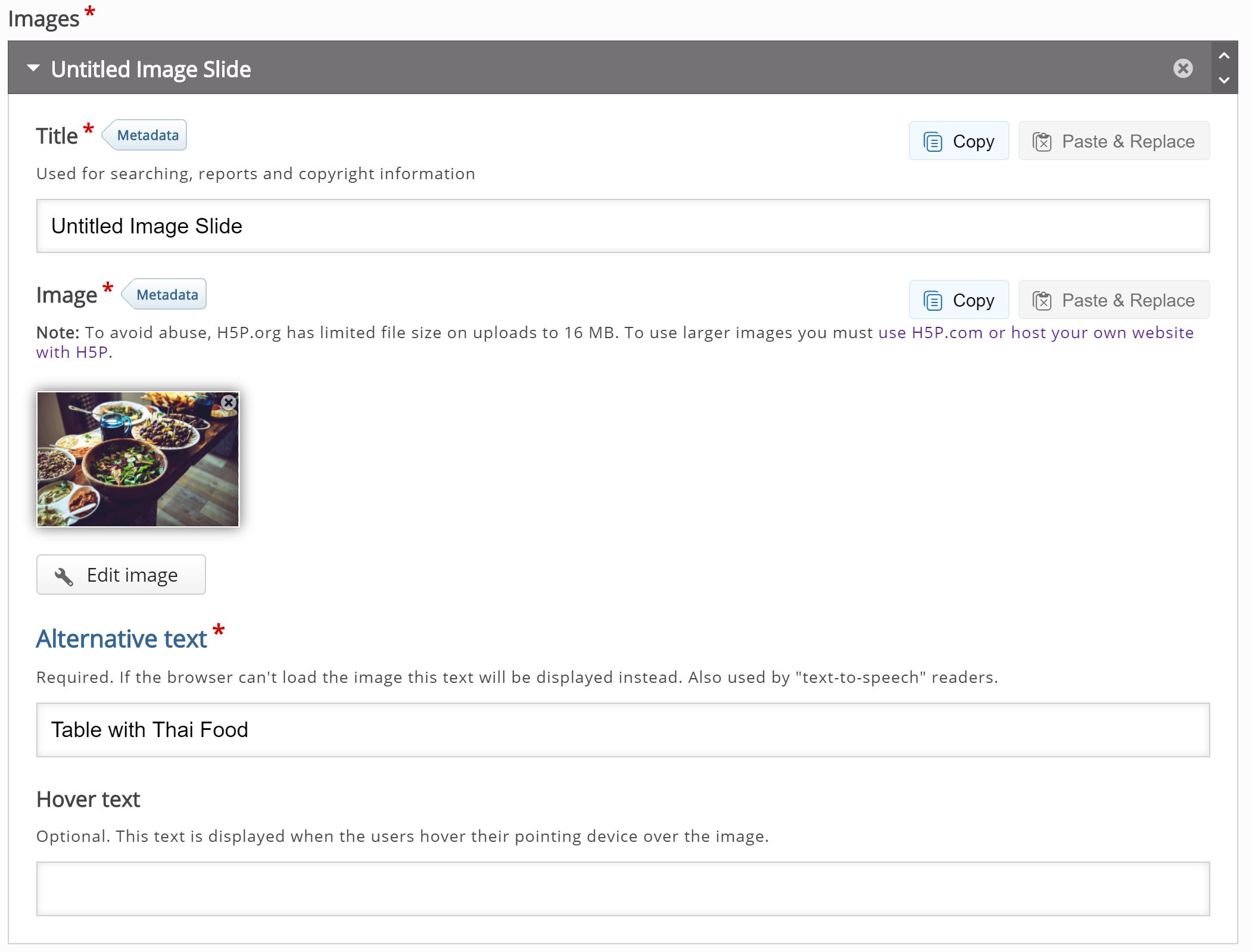Copy the Image section content
Screen dimensions: 1252x952
coord(959,300)
